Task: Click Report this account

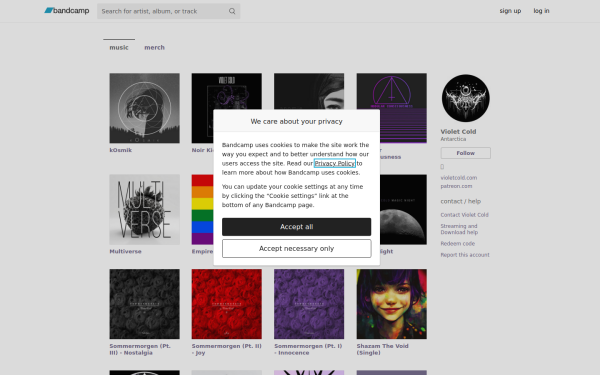Action: click(x=465, y=255)
